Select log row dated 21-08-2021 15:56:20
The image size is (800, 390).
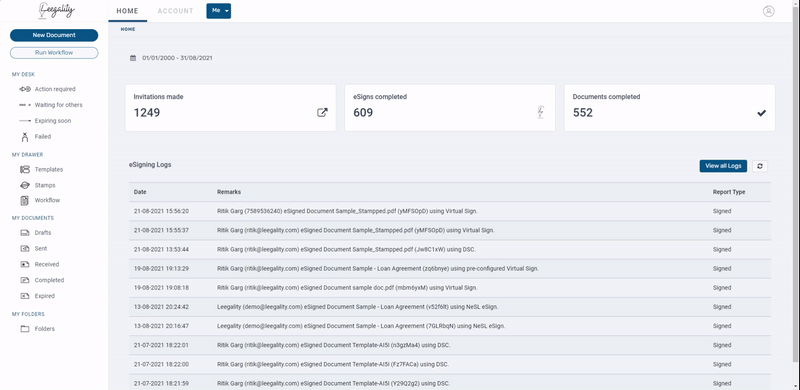click(450, 211)
